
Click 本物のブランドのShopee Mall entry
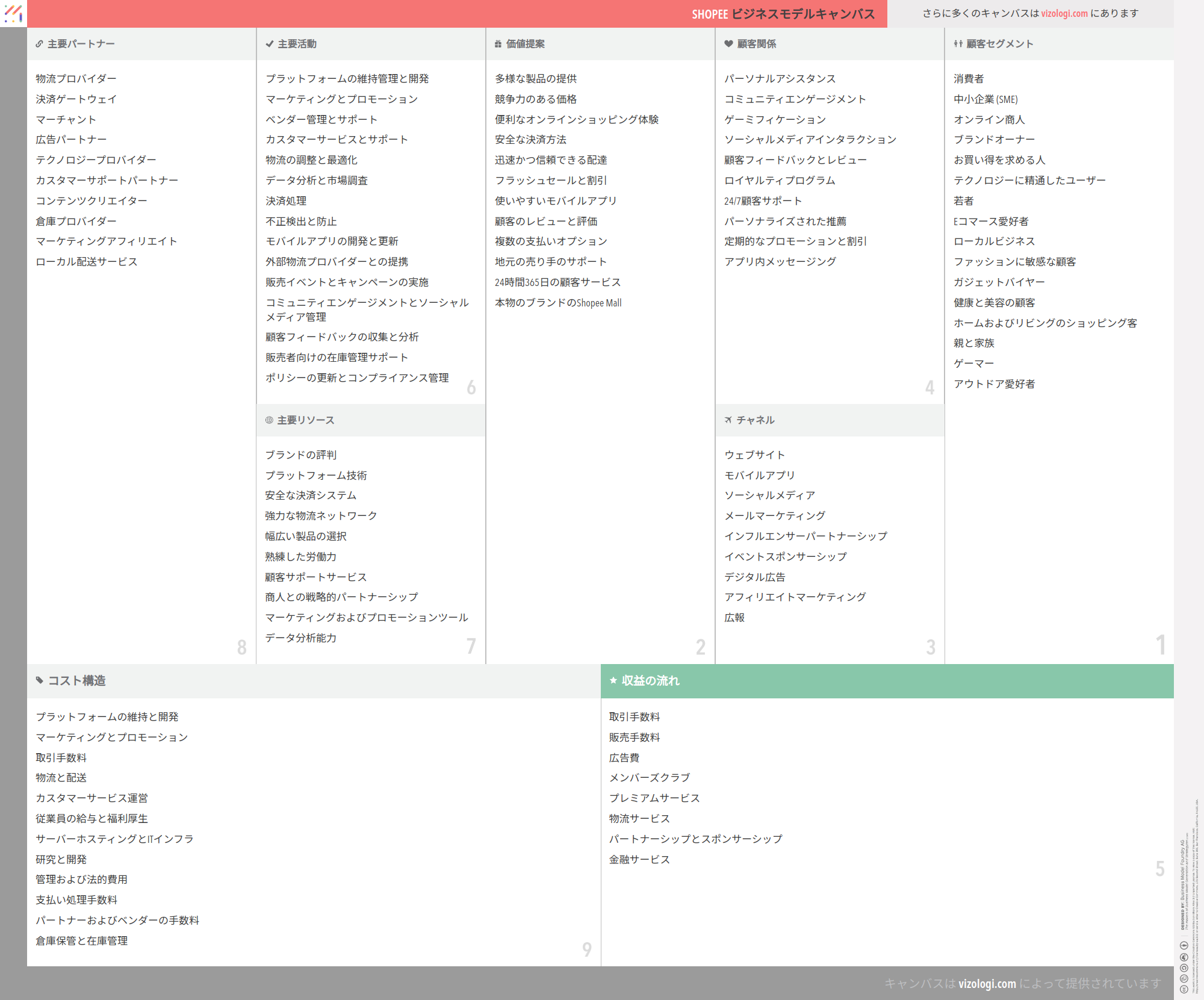point(557,303)
